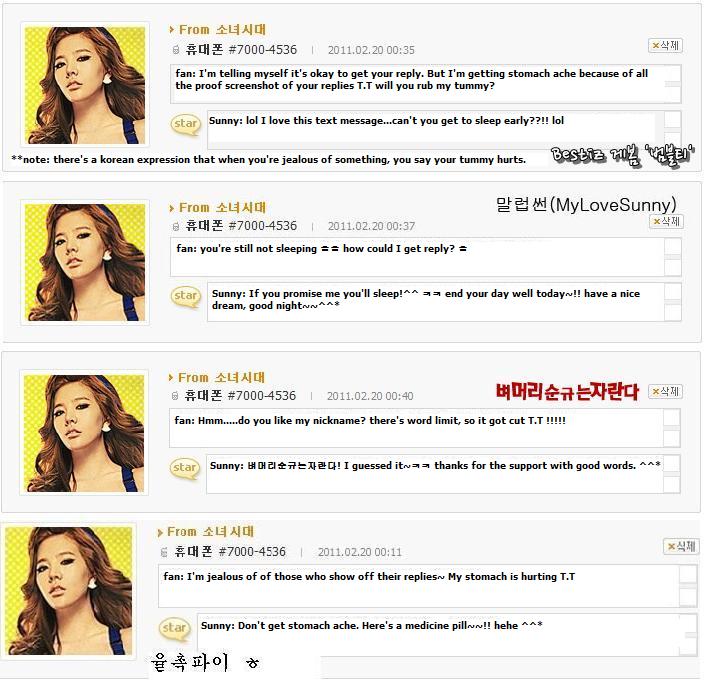This screenshot has height=682, width=705.
Task: Open the profile thumbnail in the 00:40 message
Action: (84, 433)
